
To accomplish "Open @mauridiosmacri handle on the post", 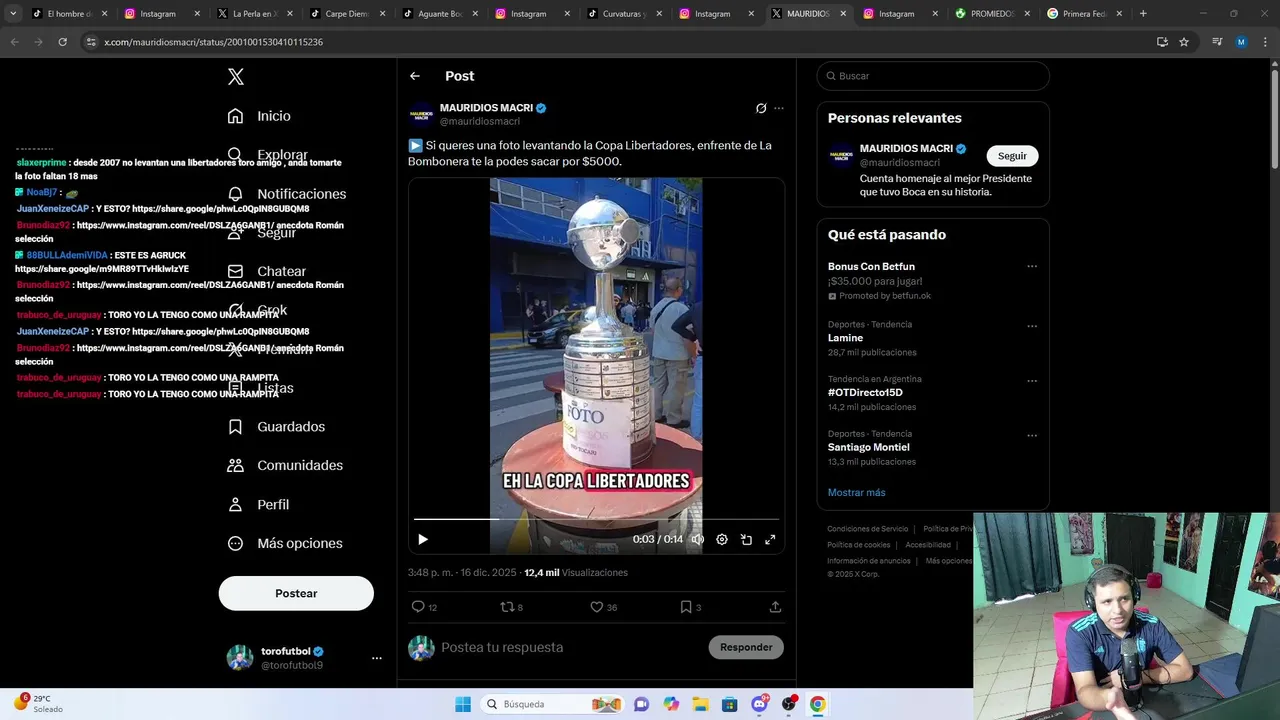I will pyautogui.click(x=480, y=122).
